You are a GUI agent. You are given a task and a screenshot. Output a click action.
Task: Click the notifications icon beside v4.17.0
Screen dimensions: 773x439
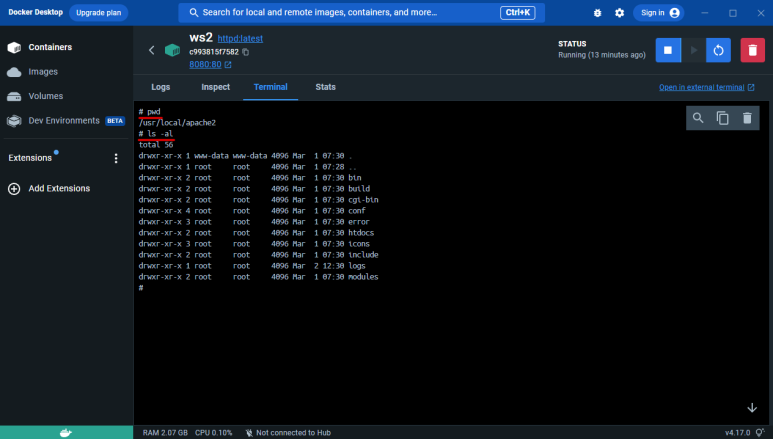[760, 433]
